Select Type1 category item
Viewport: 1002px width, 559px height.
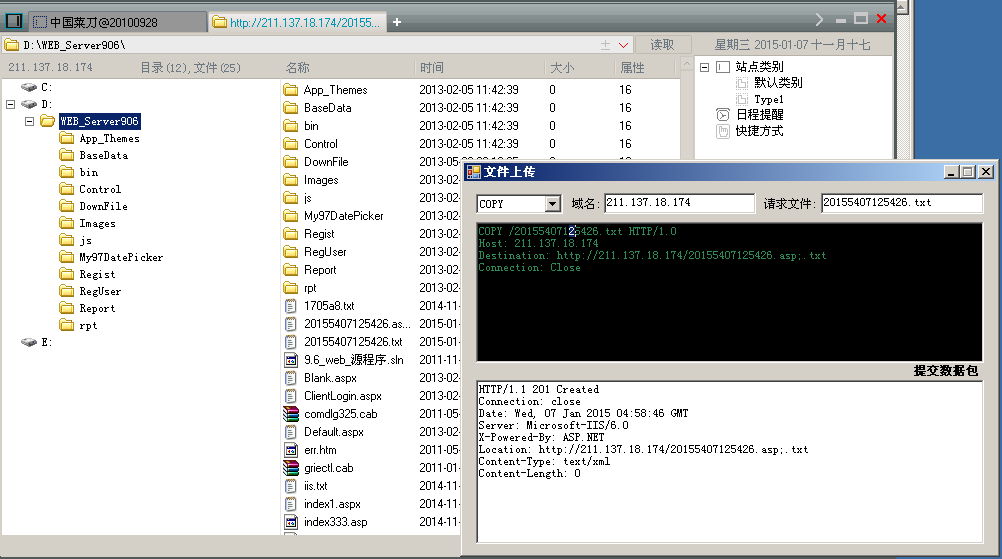pos(768,99)
